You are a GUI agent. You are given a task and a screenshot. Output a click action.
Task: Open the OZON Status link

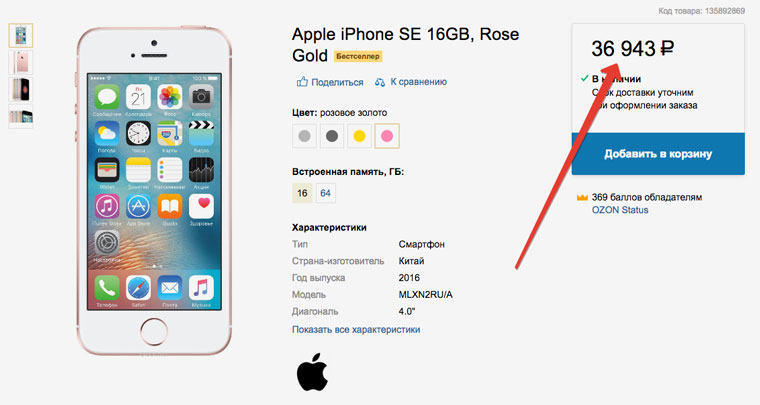pyautogui.click(x=620, y=210)
